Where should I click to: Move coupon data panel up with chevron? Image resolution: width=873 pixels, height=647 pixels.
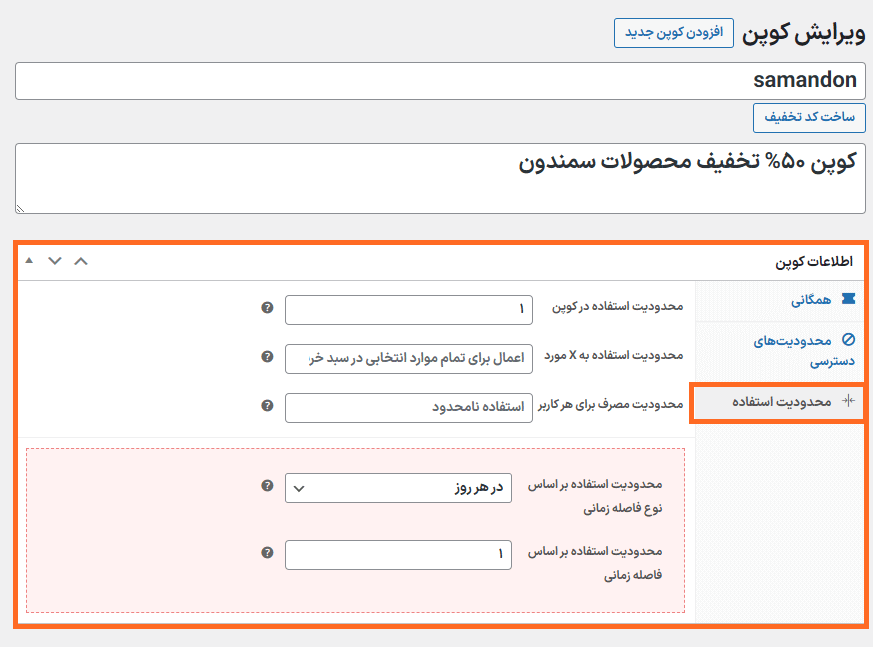coord(81,261)
